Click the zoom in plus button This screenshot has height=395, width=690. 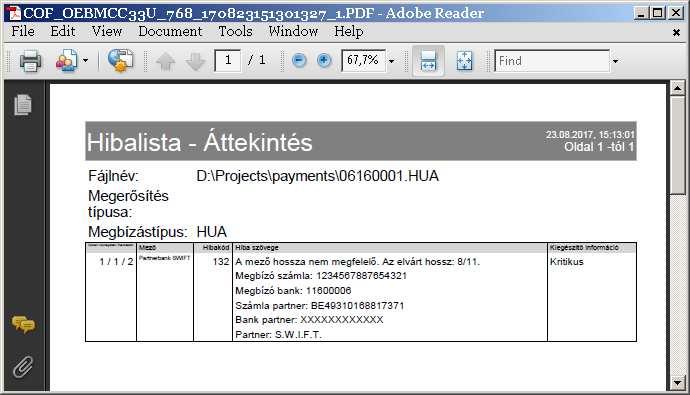coord(324,60)
